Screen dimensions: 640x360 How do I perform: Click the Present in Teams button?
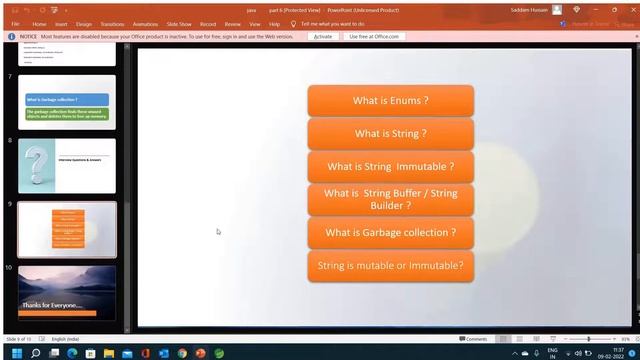(x=586, y=24)
